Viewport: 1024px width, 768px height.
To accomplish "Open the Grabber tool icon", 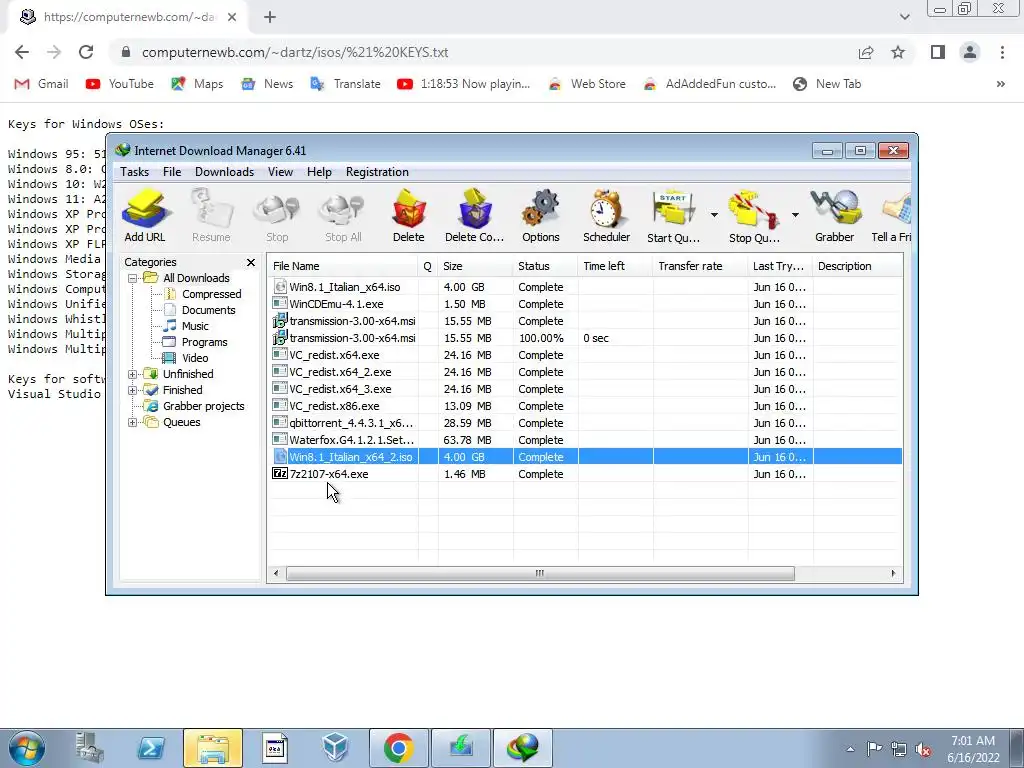I will (x=835, y=216).
